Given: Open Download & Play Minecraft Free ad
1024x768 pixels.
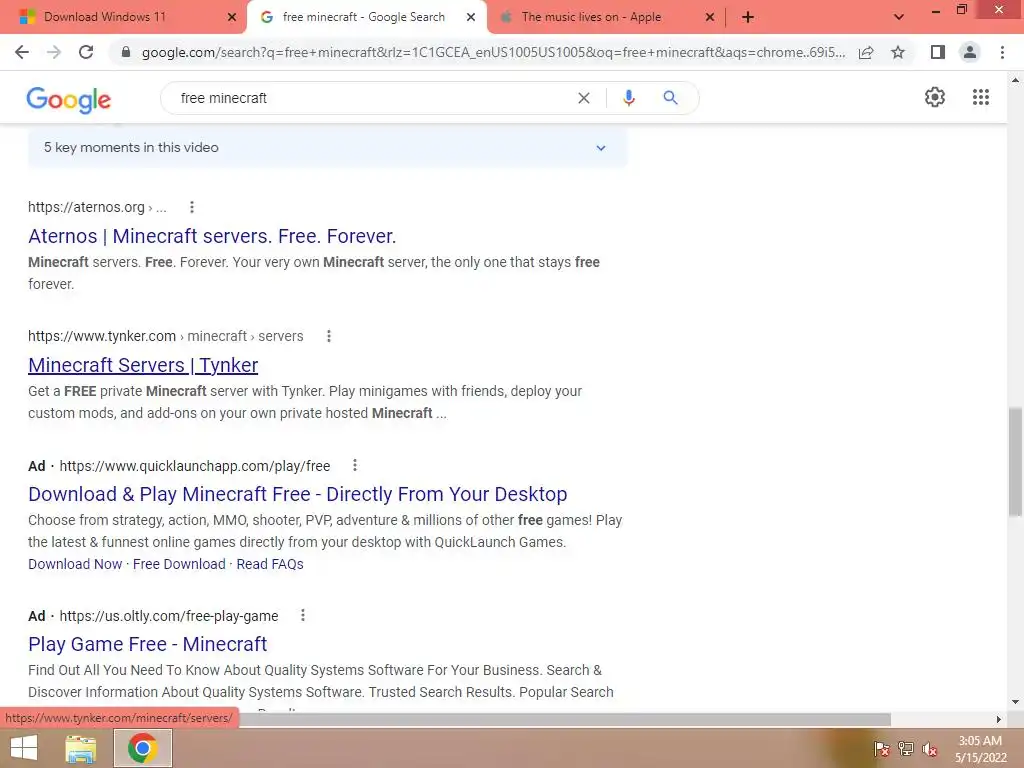Looking at the screenshot, I should 298,494.
